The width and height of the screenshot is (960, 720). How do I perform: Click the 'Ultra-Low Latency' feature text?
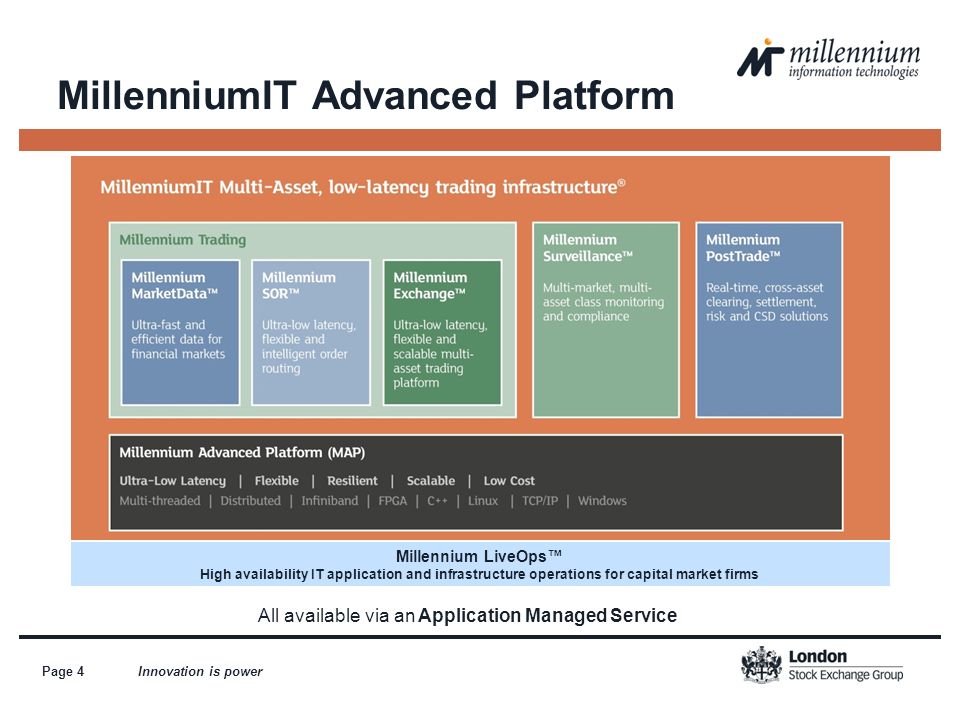173,481
